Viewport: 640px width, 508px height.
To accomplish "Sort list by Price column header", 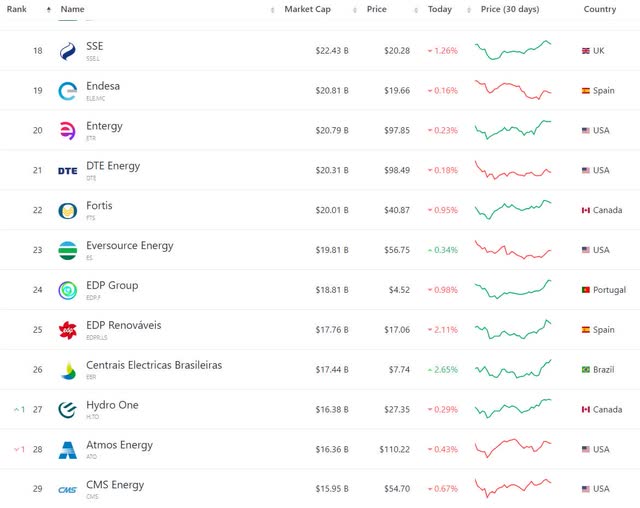I will pyautogui.click(x=376, y=9).
